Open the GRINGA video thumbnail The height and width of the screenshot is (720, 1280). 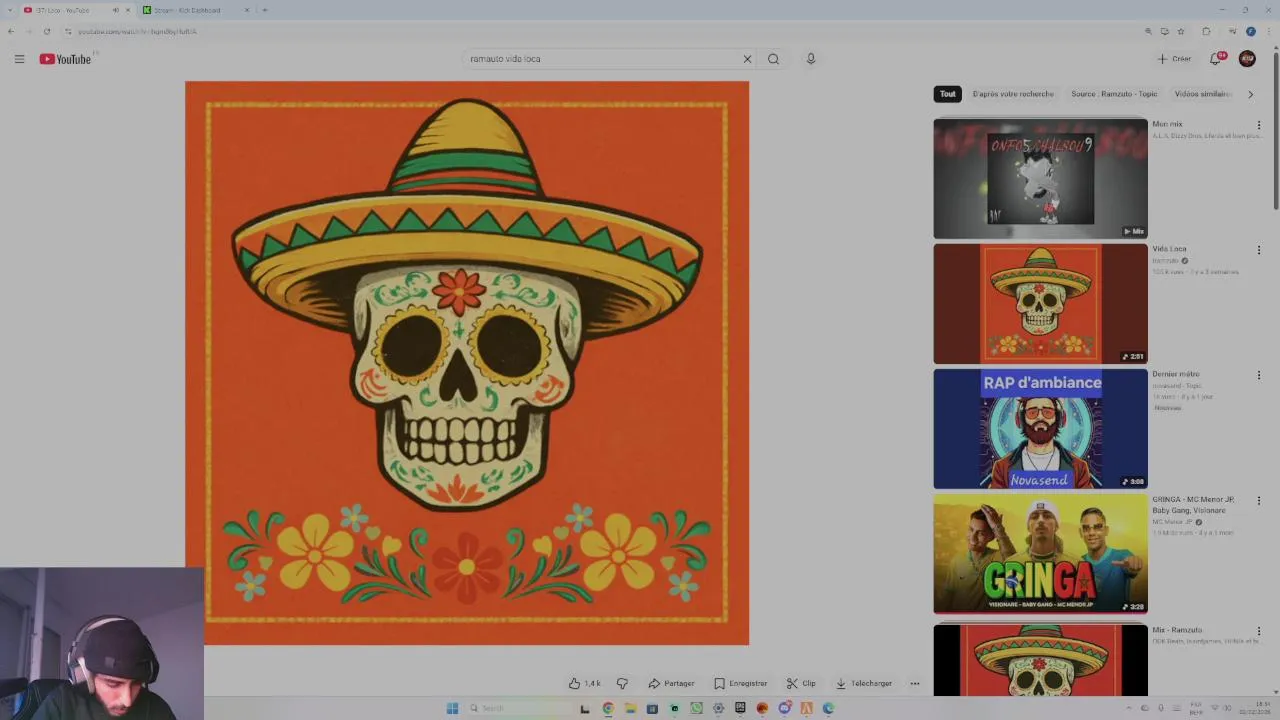1040,554
